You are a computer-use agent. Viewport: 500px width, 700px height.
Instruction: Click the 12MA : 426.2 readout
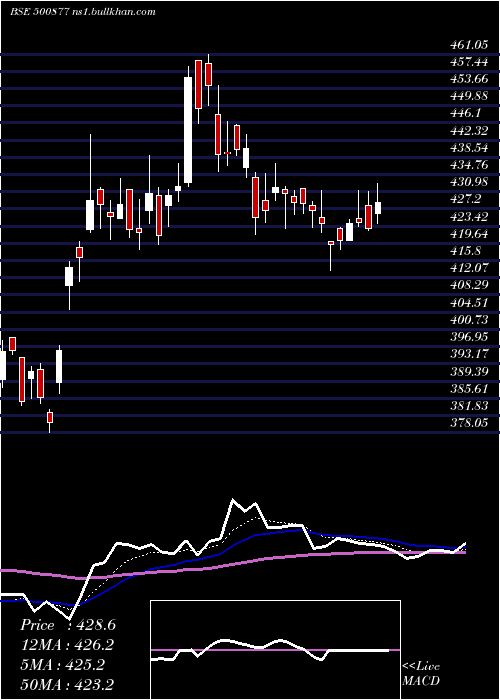[x=67, y=645]
